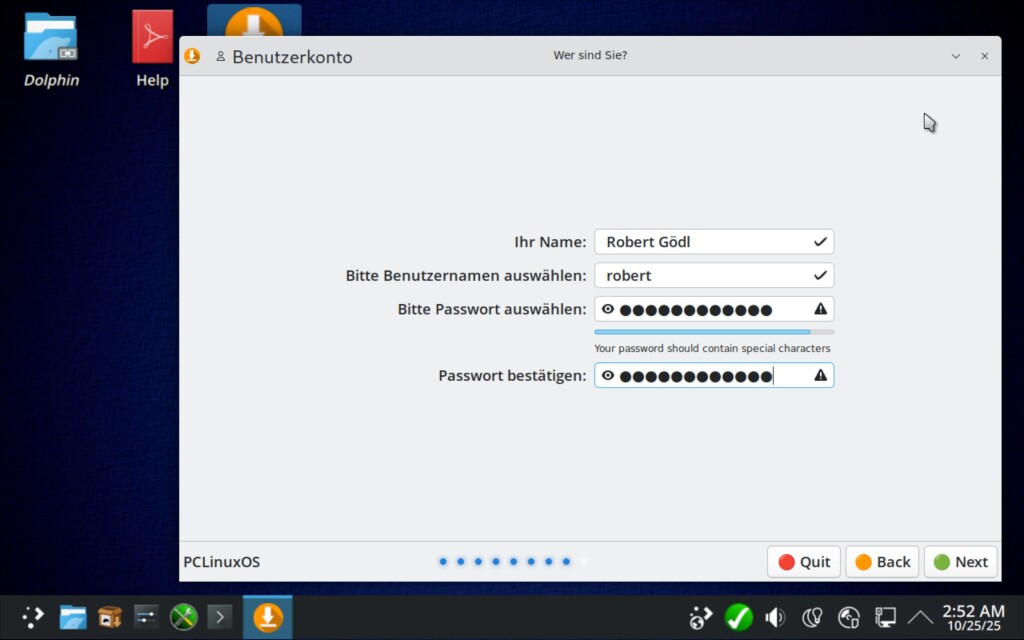The width and height of the screenshot is (1024, 640).
Task: Open system settings sliders icon in taskbar
Action: click(x=146, y=617)
